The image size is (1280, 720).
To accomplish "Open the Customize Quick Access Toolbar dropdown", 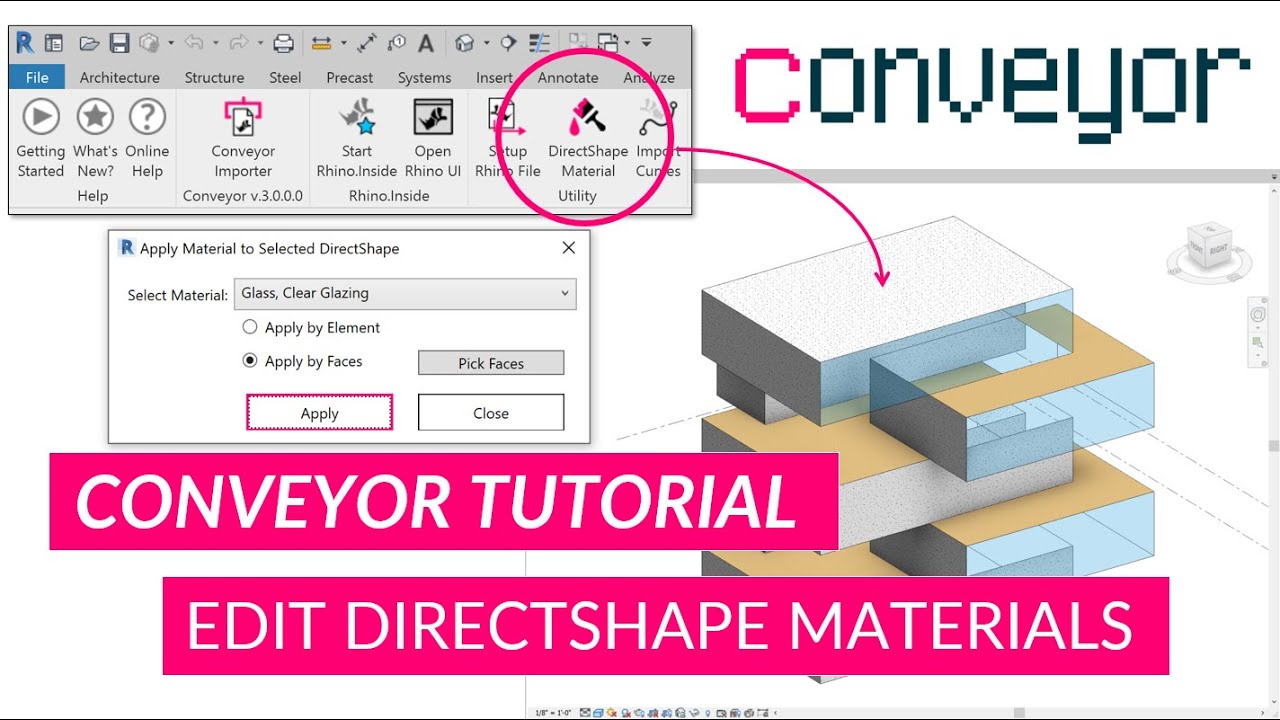I will coord(646,43).
